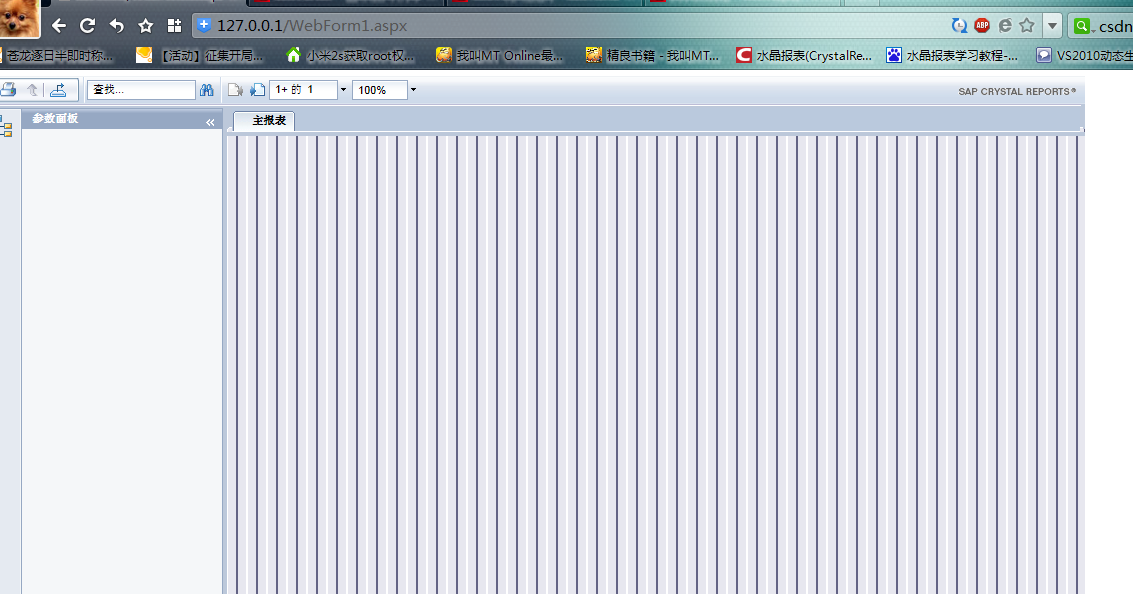
Task: Open the 苍龙逐日半即时称... bookmark
Action: tap(58, 55)
